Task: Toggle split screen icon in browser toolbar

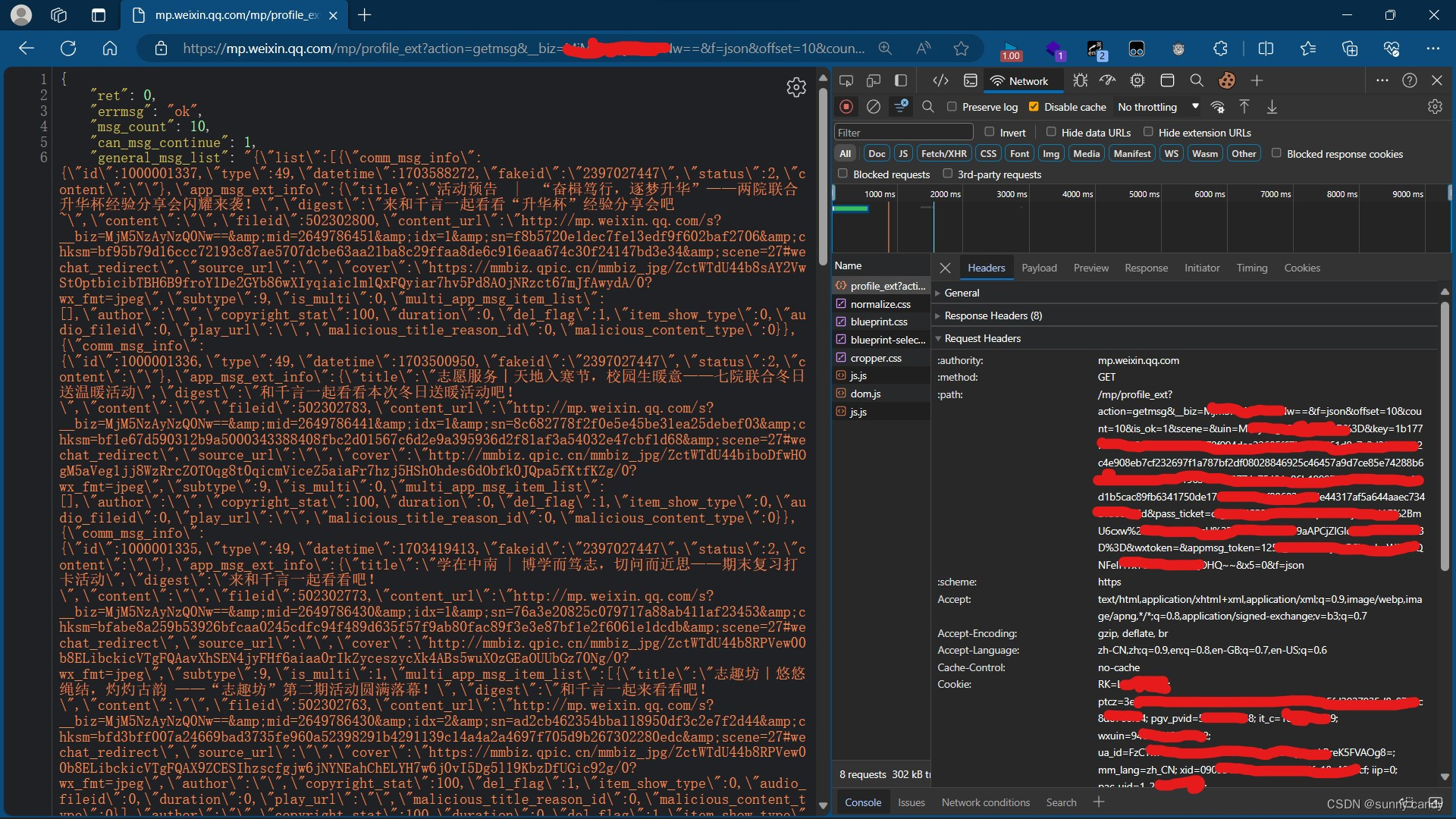Action: tap(1266, 49)
